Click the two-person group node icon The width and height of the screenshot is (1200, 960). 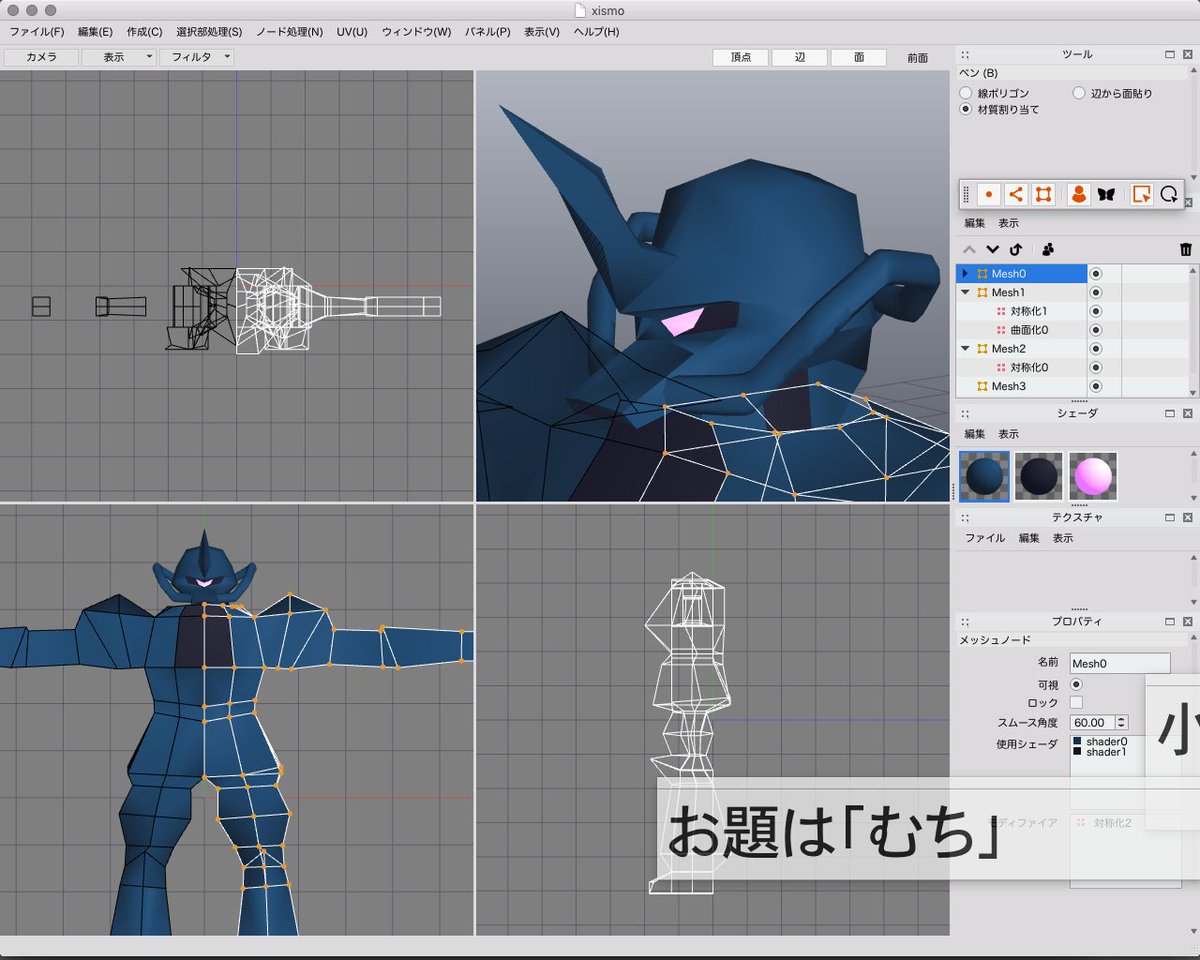(1048, 249)
